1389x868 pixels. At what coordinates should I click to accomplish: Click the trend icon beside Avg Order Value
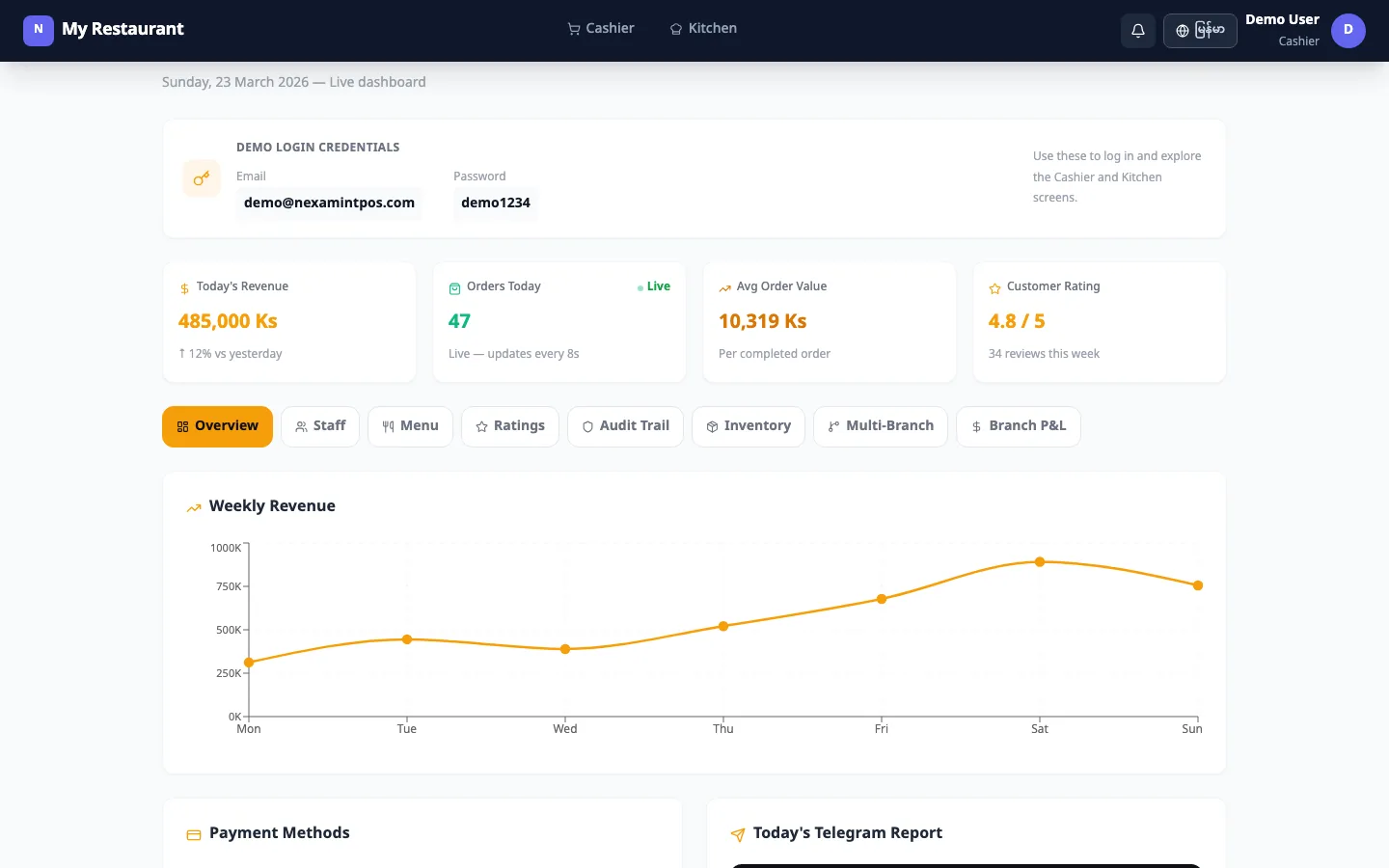tap(724, 288)
